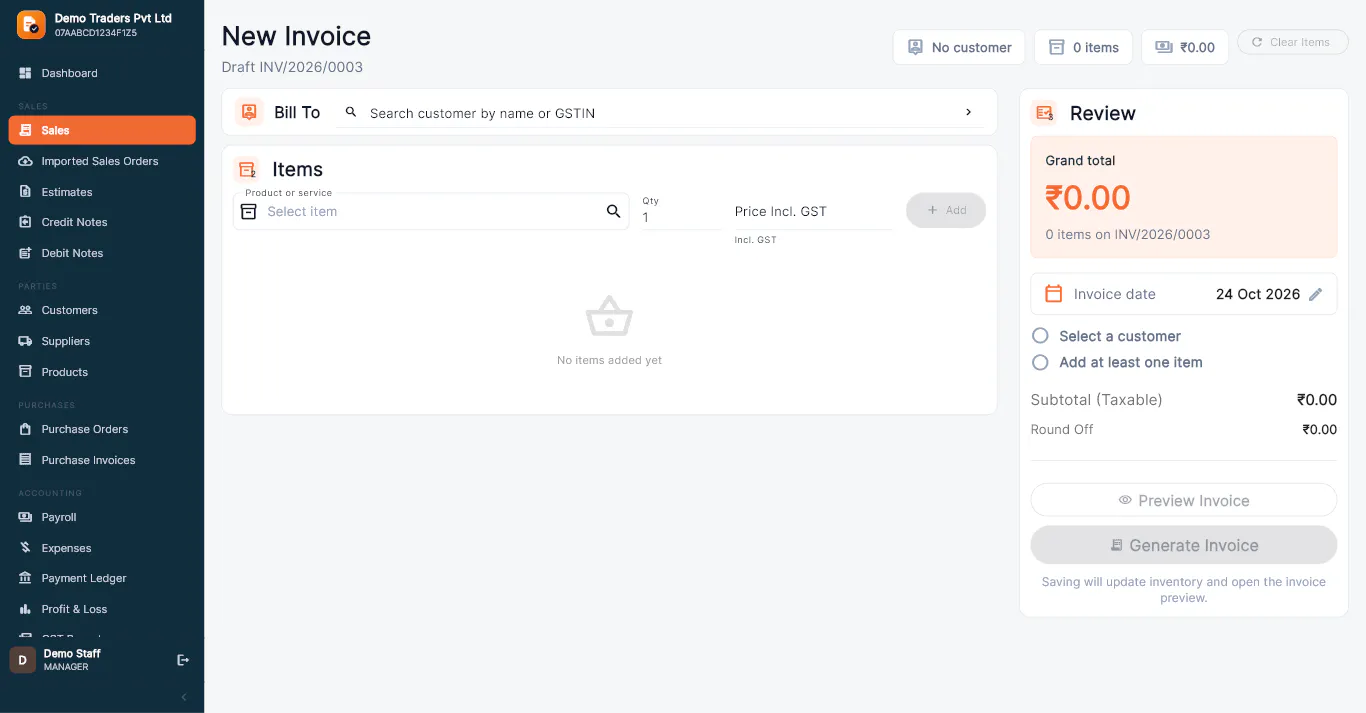The height and width of the screenshot is (713, 1366).
Task: Click the Payment Ledger bank icon
Action: click(x=26, y=578)
